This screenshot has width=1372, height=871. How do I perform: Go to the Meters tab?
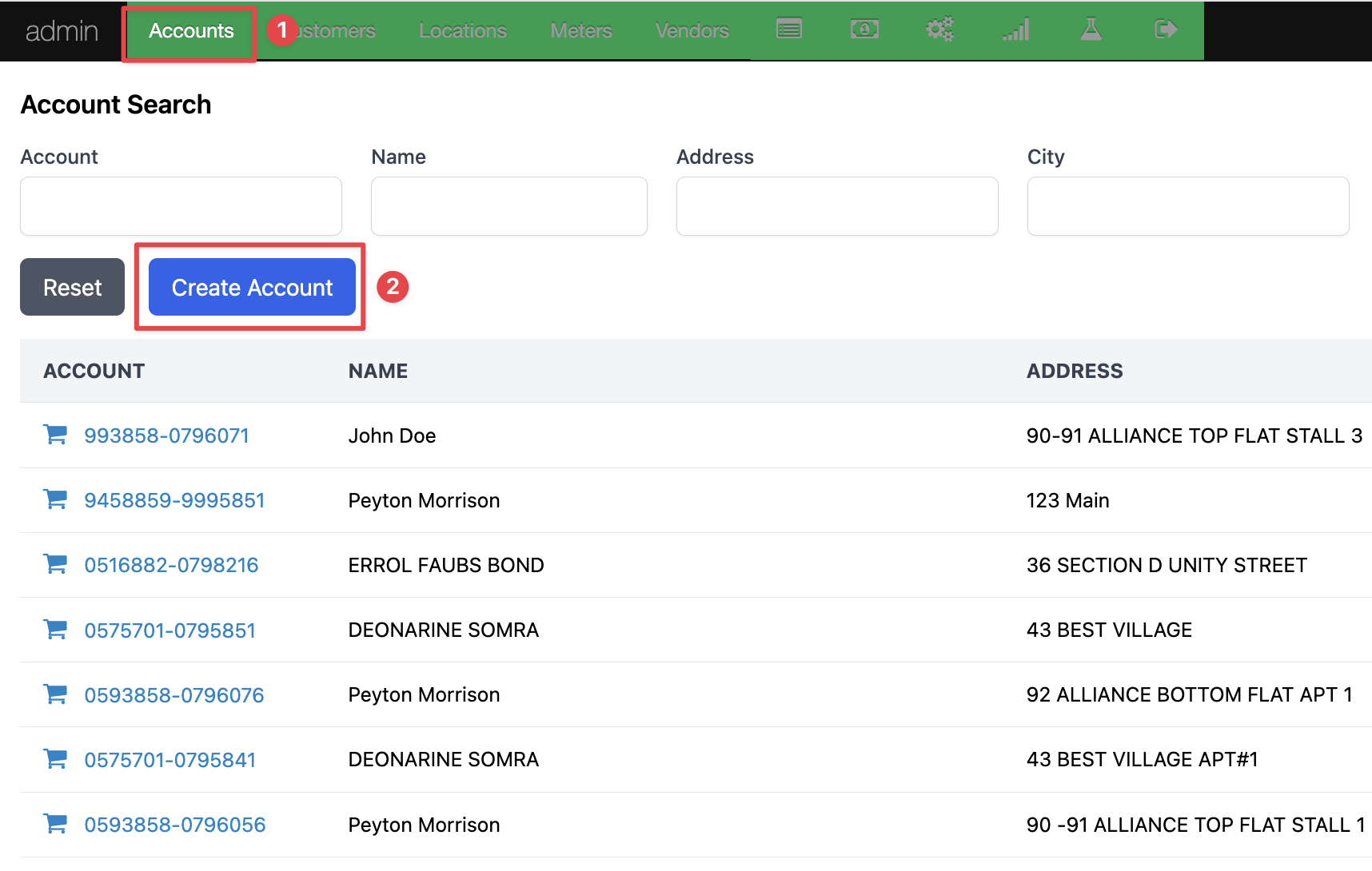pyautogui.click(x=580, y=31)
